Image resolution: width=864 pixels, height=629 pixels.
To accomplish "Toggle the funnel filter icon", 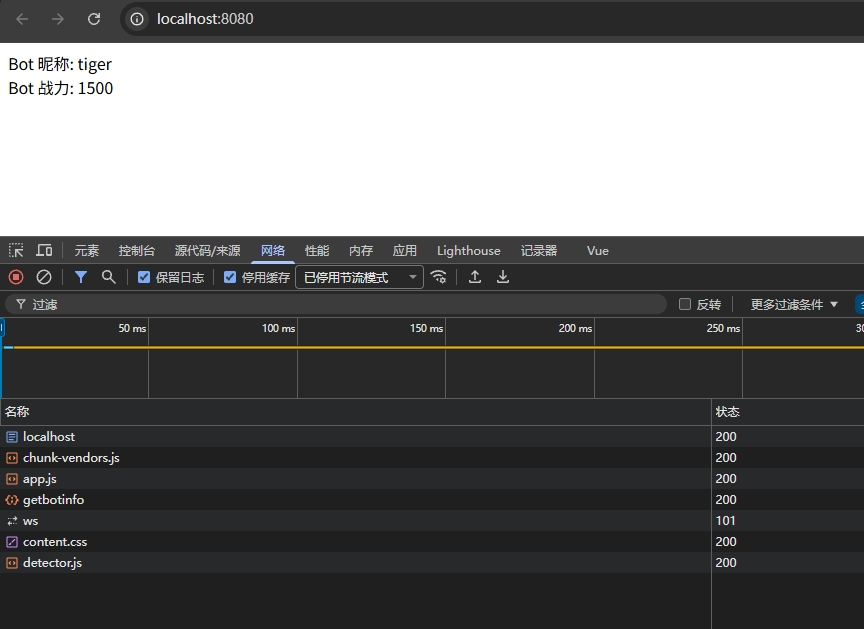I will tap(81, 277).
